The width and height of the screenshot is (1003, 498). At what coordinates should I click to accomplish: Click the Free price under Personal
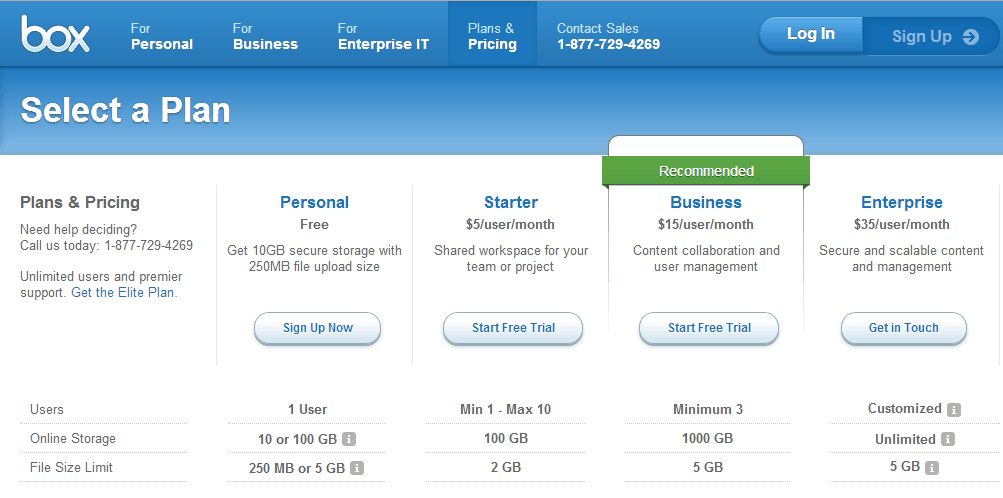click(x=314, y=225)
